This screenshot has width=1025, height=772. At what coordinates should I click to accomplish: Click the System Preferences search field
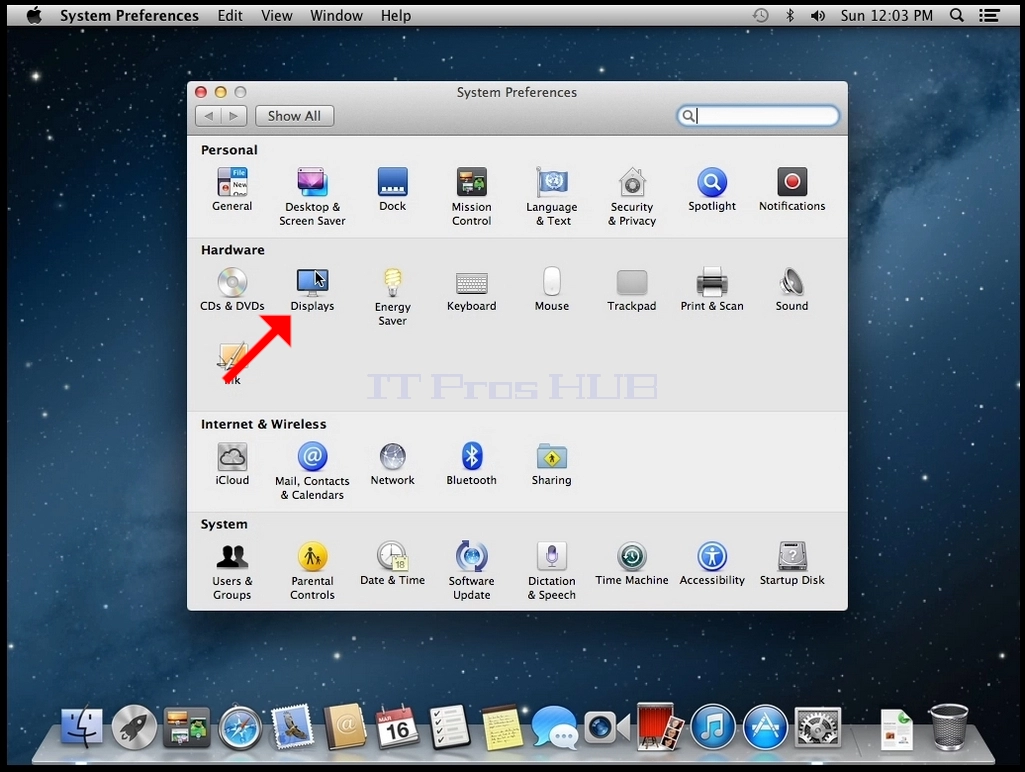click(x=758, y=116)
